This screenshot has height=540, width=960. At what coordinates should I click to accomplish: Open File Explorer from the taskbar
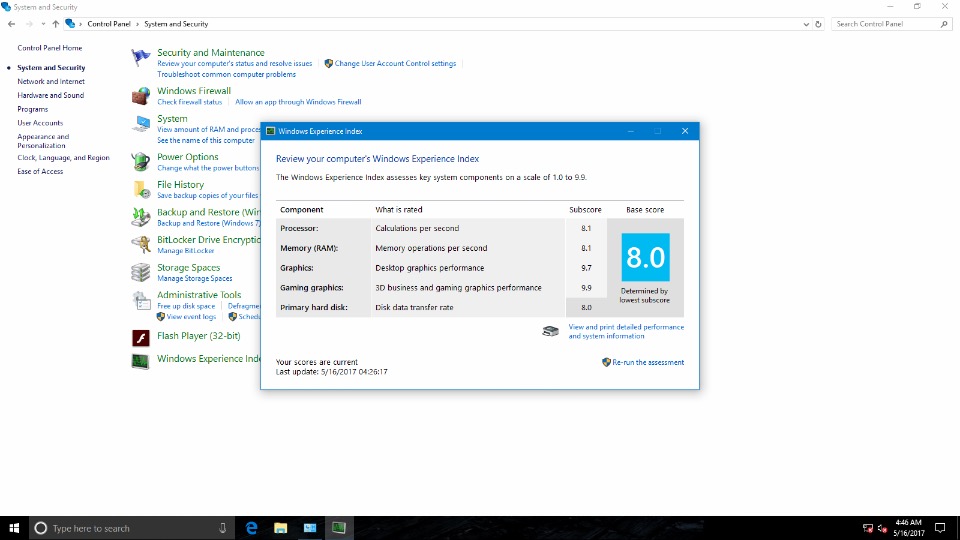[280, 528]
